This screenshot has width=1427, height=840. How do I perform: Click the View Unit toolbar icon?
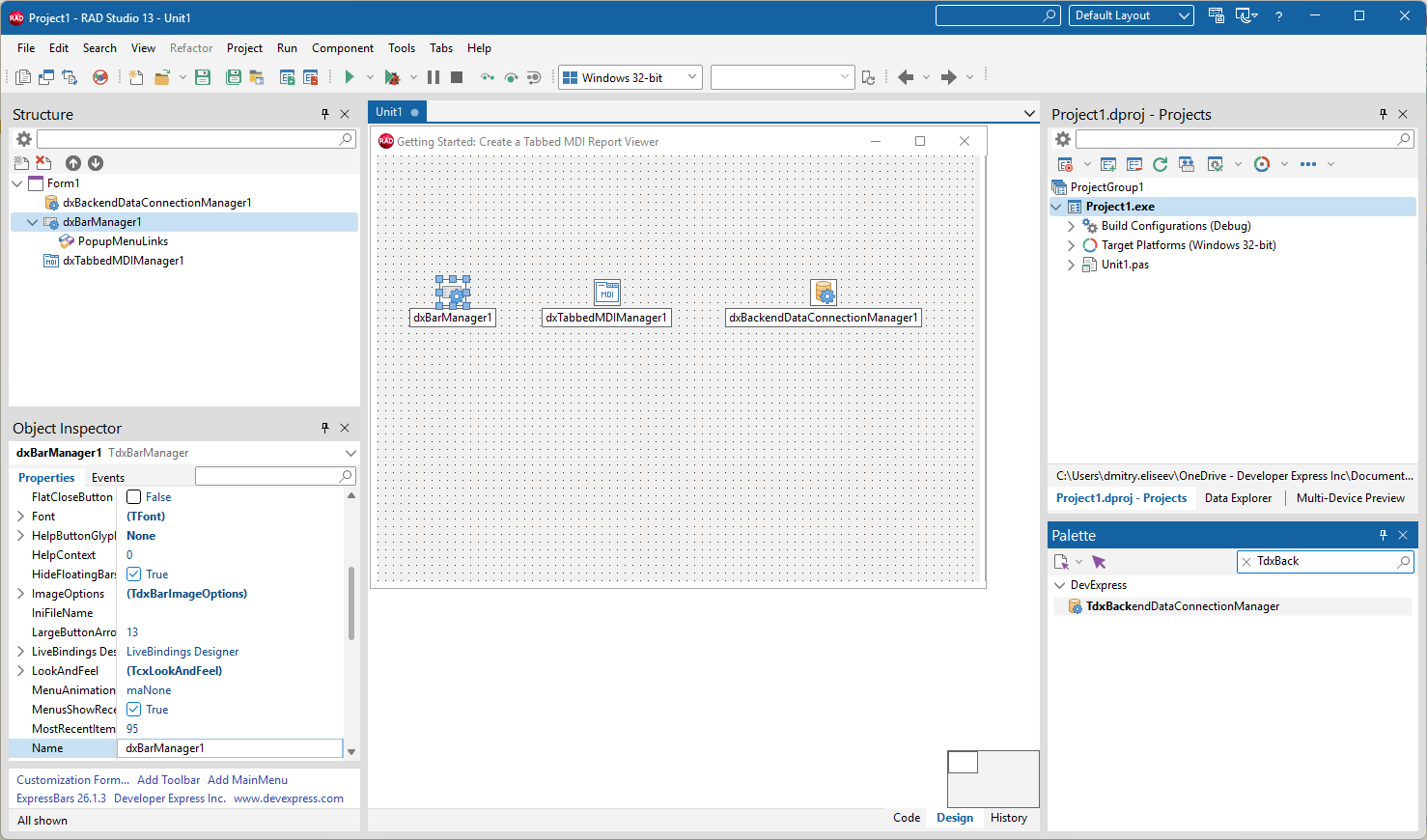tap(23, 77)
